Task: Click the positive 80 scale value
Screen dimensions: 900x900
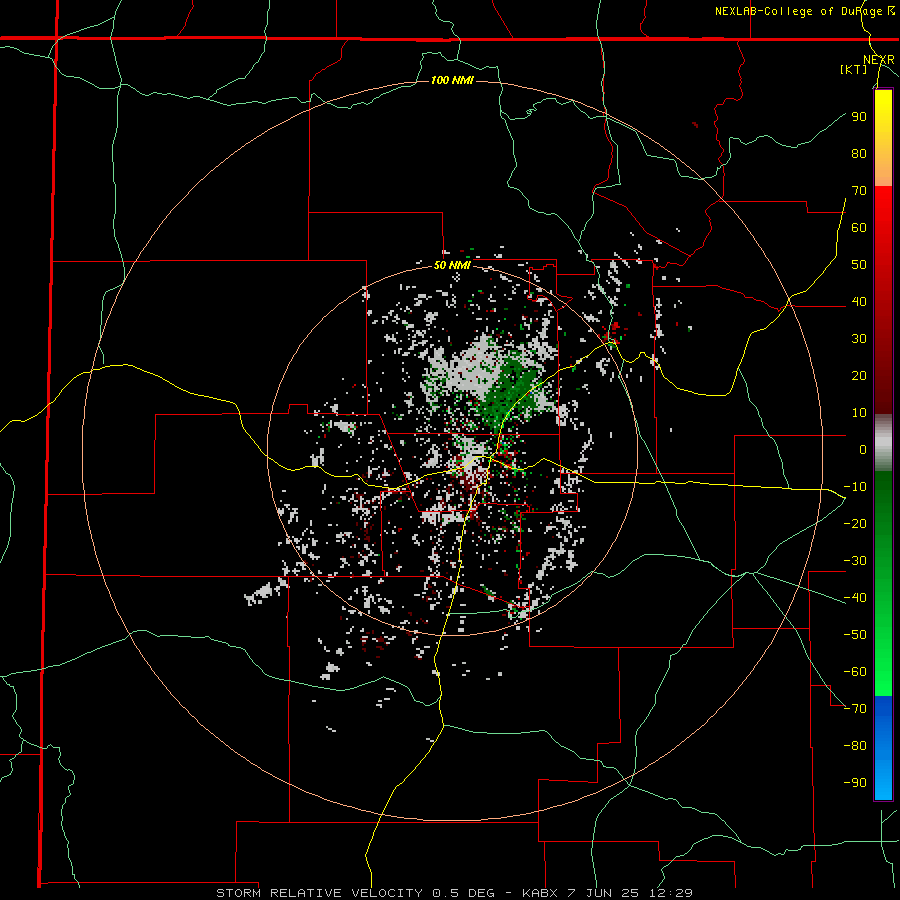Action: coord(859,154)
